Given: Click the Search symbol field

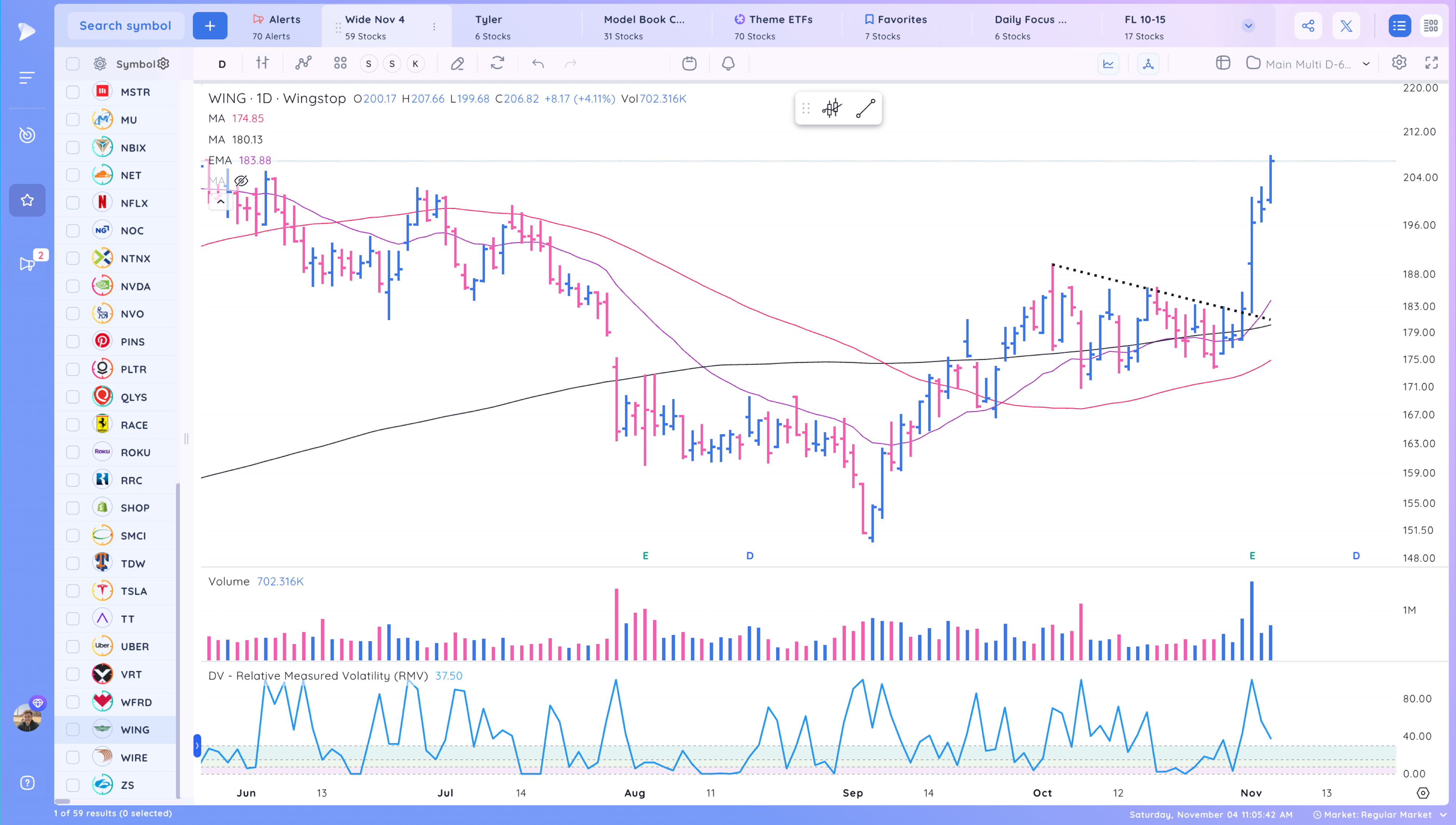Looking at the screenshot, I should click(x=125, y=26).
